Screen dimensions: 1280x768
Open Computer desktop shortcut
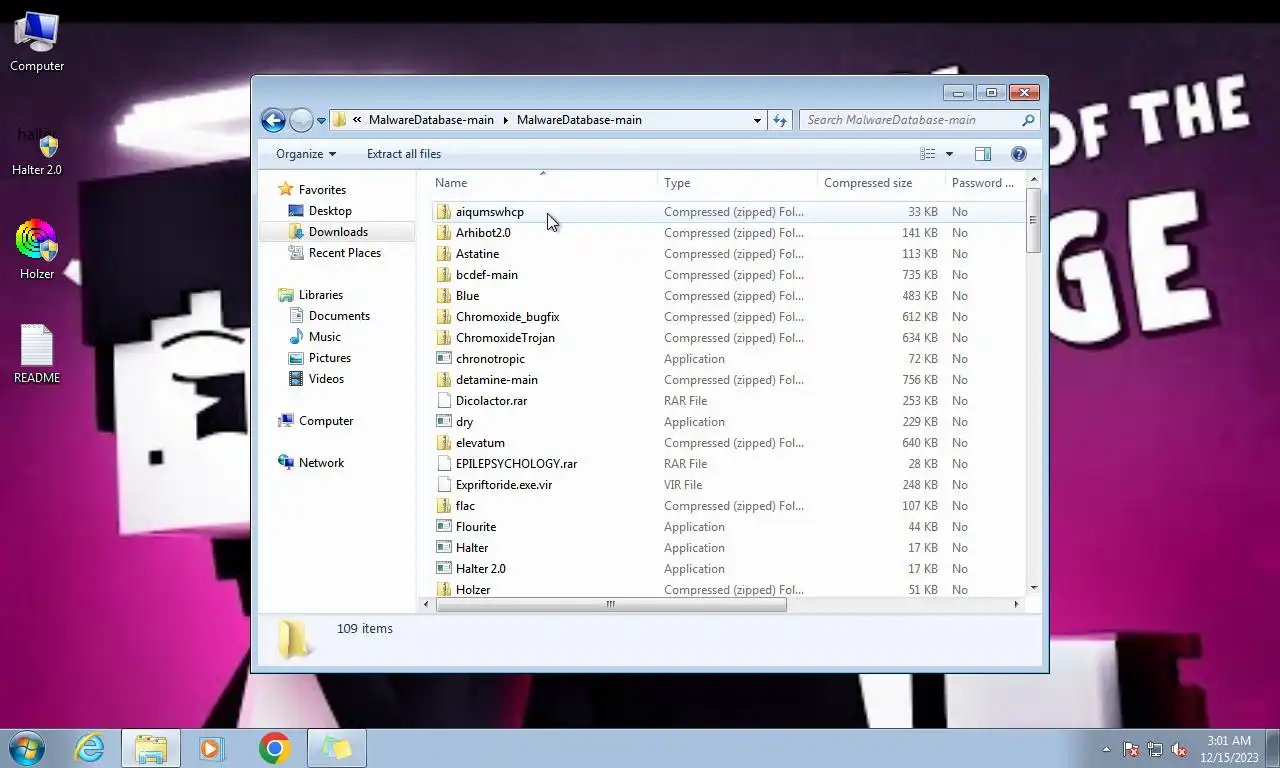point(37,42)
